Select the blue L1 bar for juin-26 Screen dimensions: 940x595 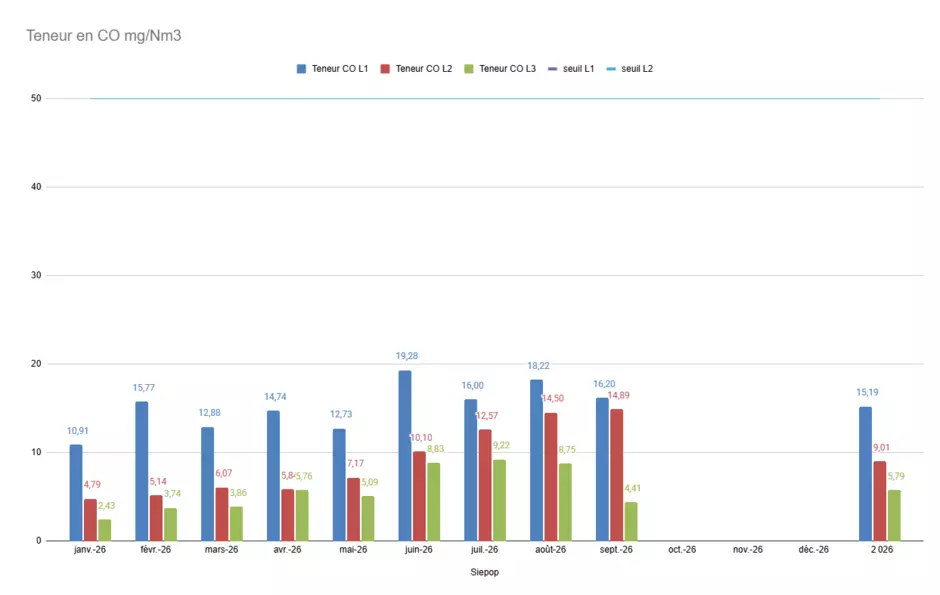click(405, 455)
